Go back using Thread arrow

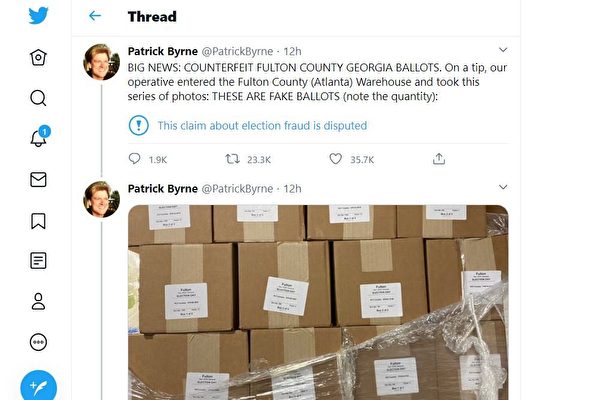(95, 16)
